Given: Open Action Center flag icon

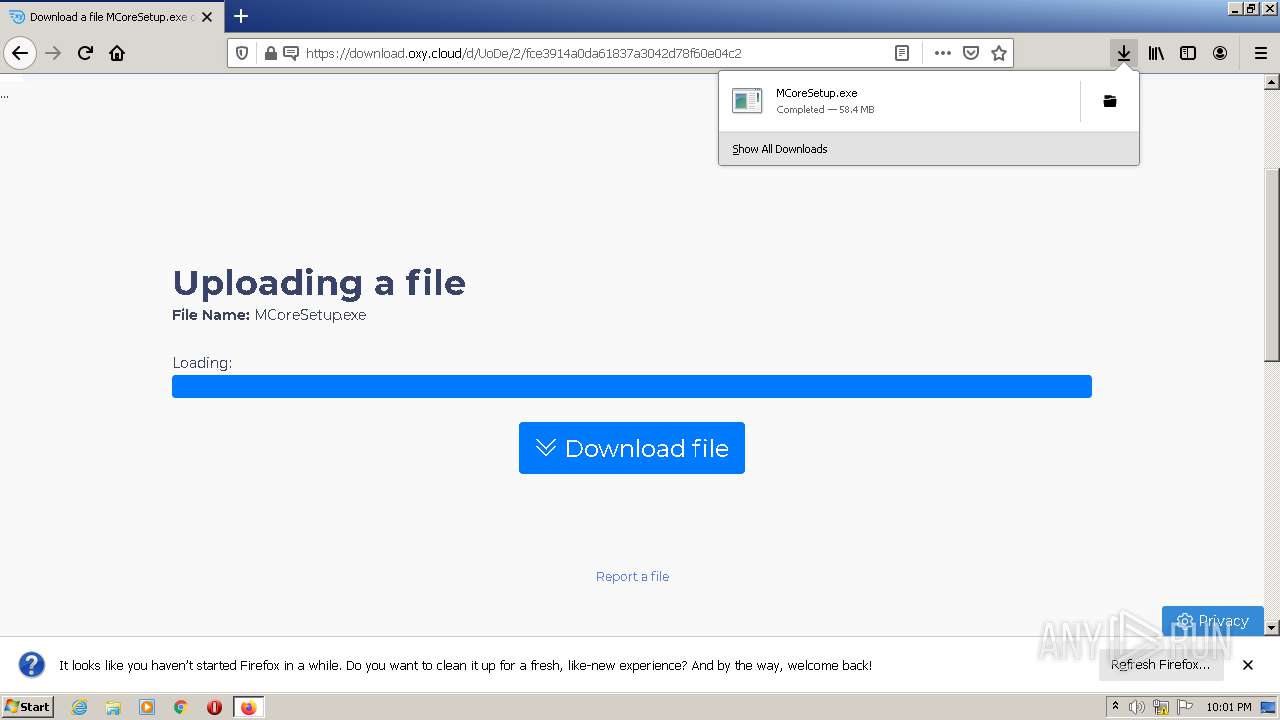Looking at the screenshot, I should click(1185, 707).
